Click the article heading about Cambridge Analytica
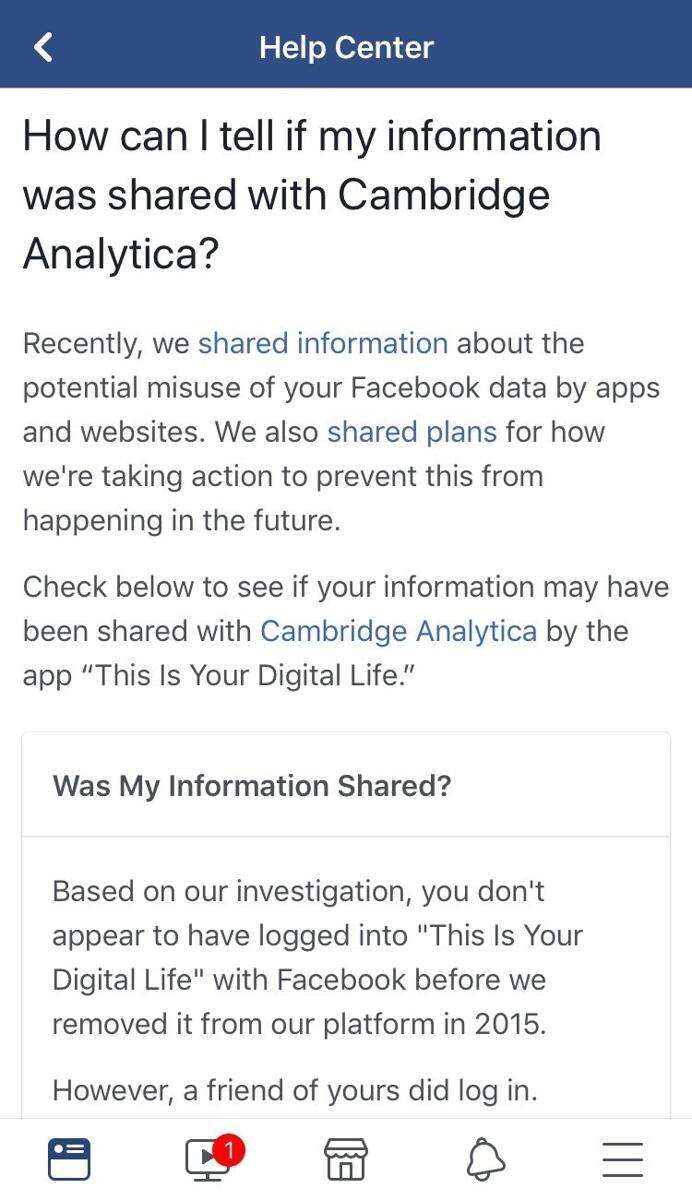Screen dimensions: 692x1200 [x=312, y=194]
